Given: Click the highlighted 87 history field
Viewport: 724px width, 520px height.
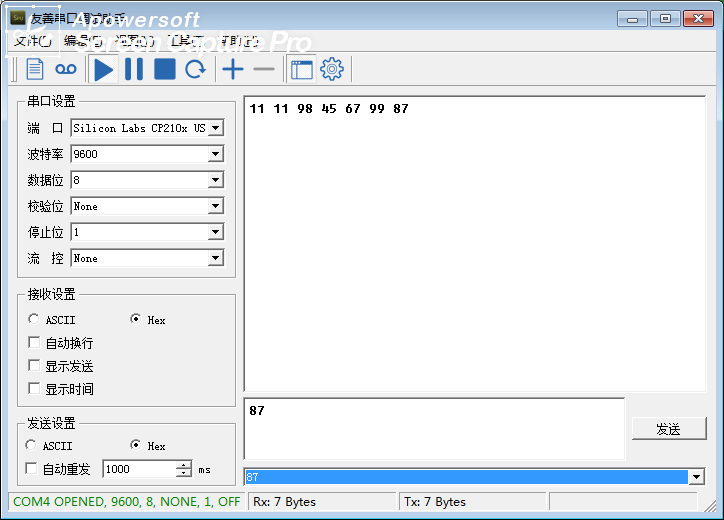Looking at the screenshot, I should pyautogui.click(x=466, y=477).
